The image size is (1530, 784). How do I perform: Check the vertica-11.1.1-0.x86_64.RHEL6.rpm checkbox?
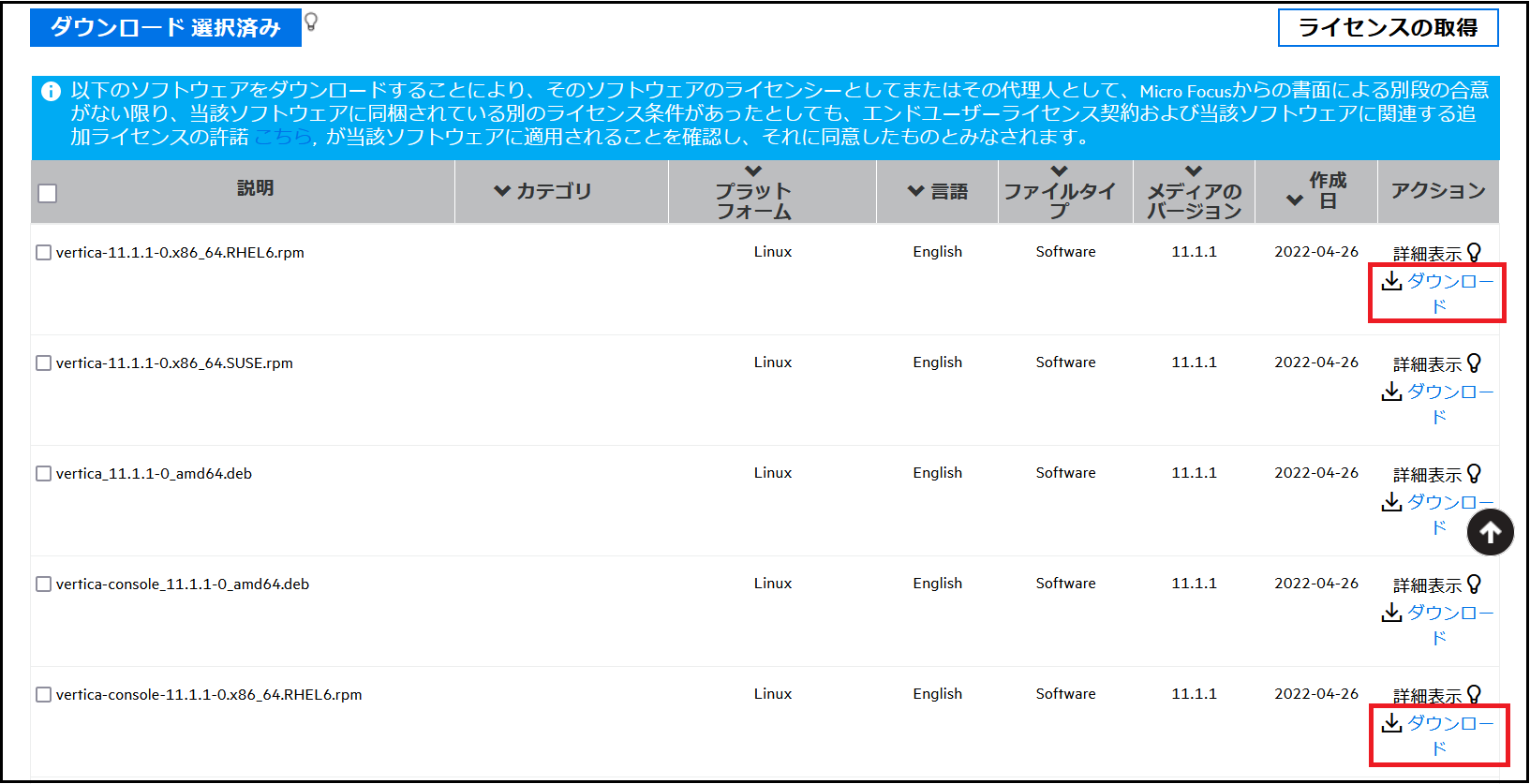43,253
